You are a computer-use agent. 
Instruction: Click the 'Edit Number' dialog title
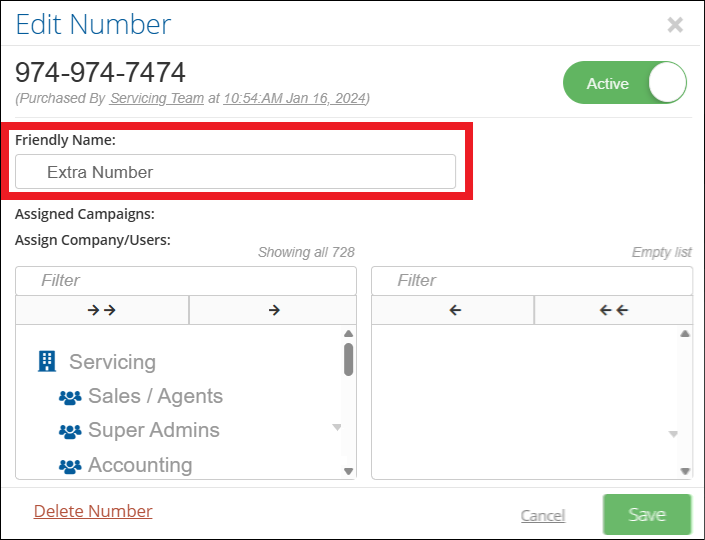(94, 24)
